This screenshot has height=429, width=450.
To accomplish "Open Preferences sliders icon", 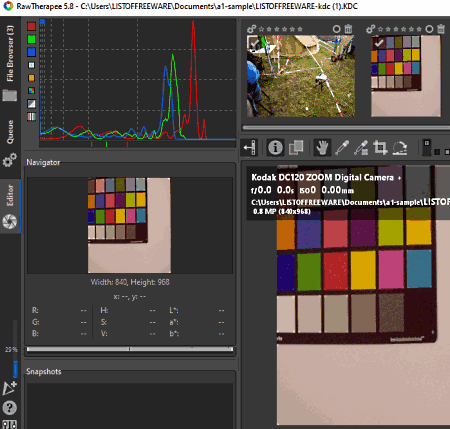I will tap(10, 424).
